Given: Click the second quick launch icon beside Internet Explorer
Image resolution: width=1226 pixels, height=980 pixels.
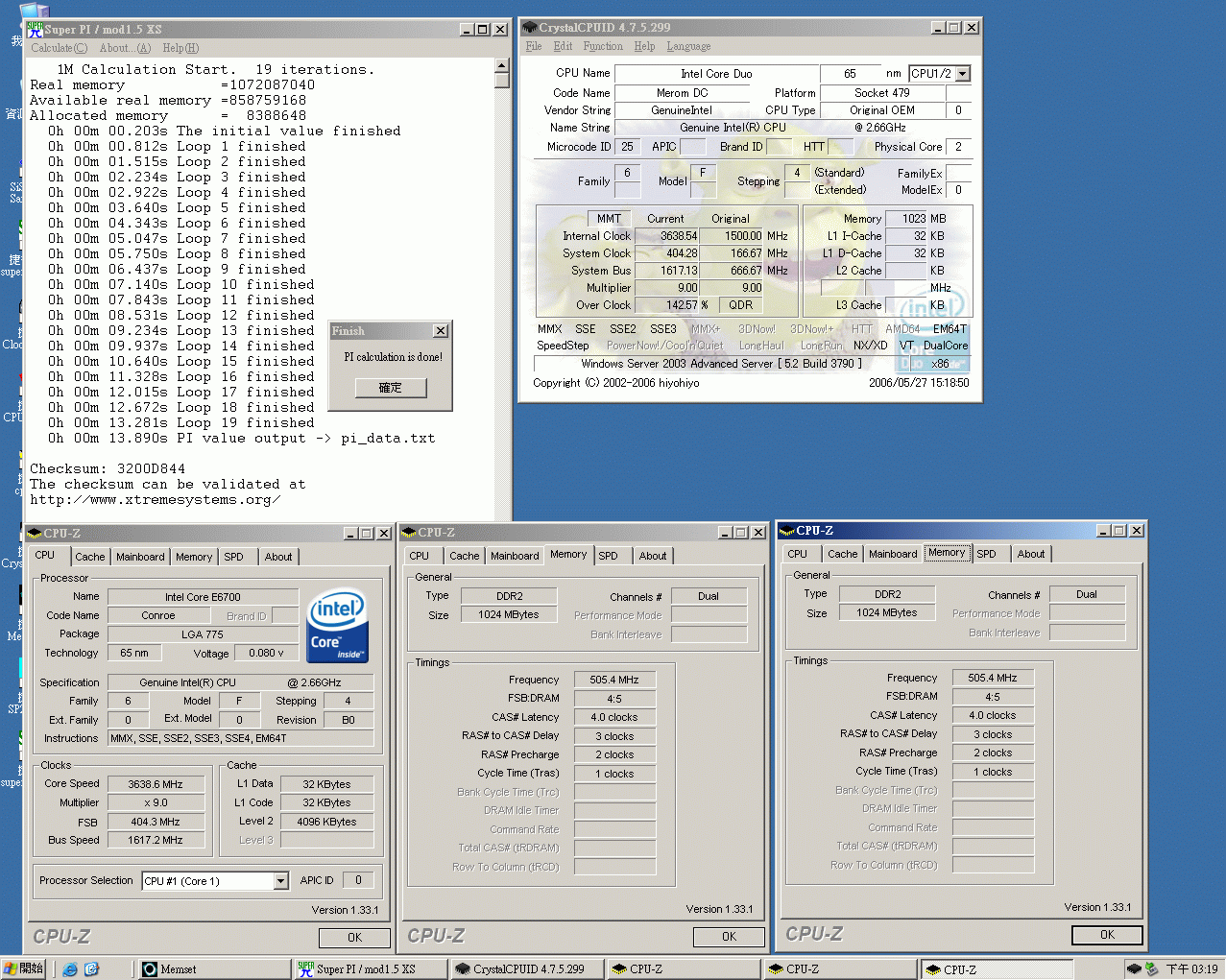Looking at the screenshot, I should point(92,969).
